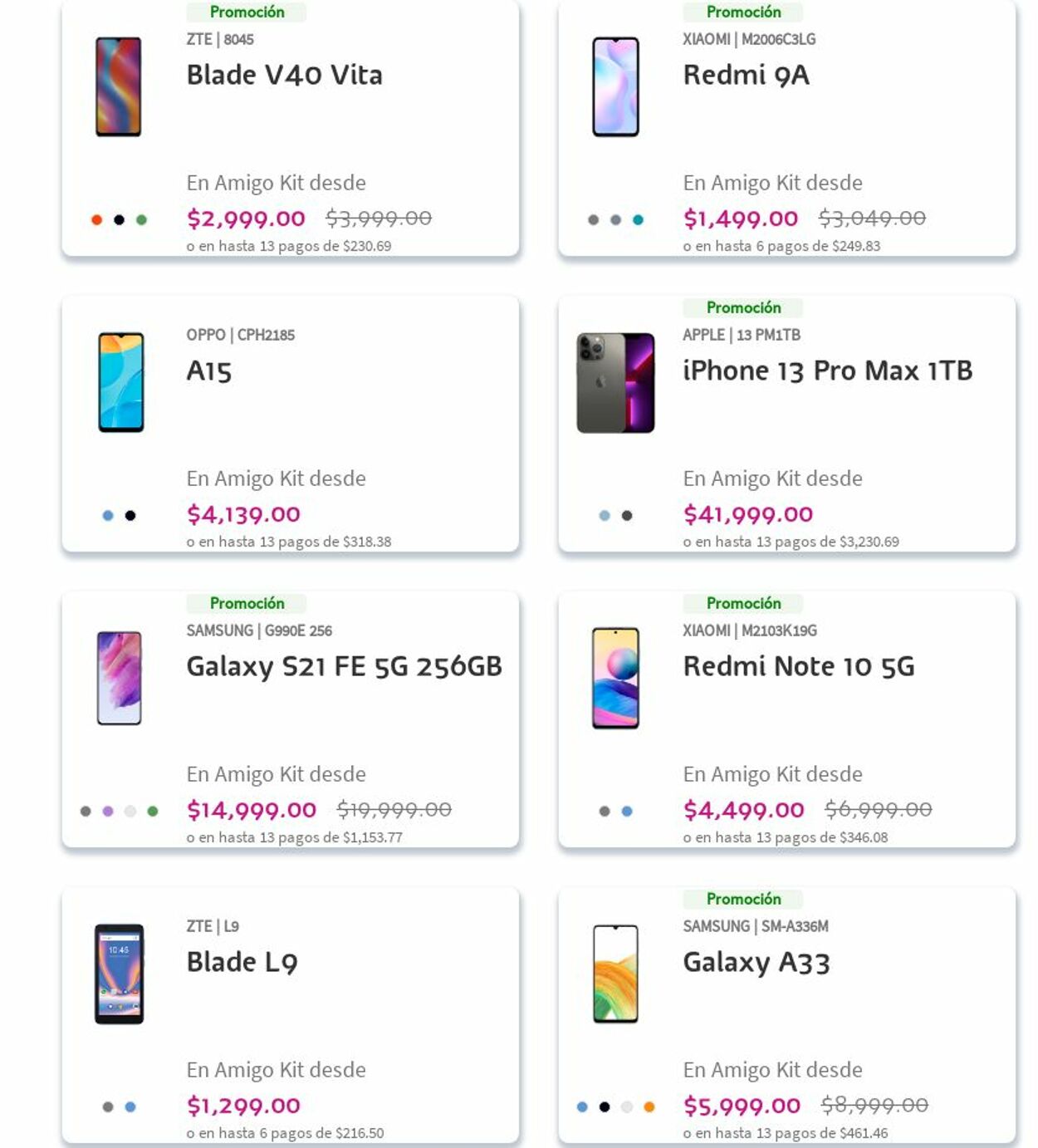Click the OPPO A15 phone image

tap(121, 382)
